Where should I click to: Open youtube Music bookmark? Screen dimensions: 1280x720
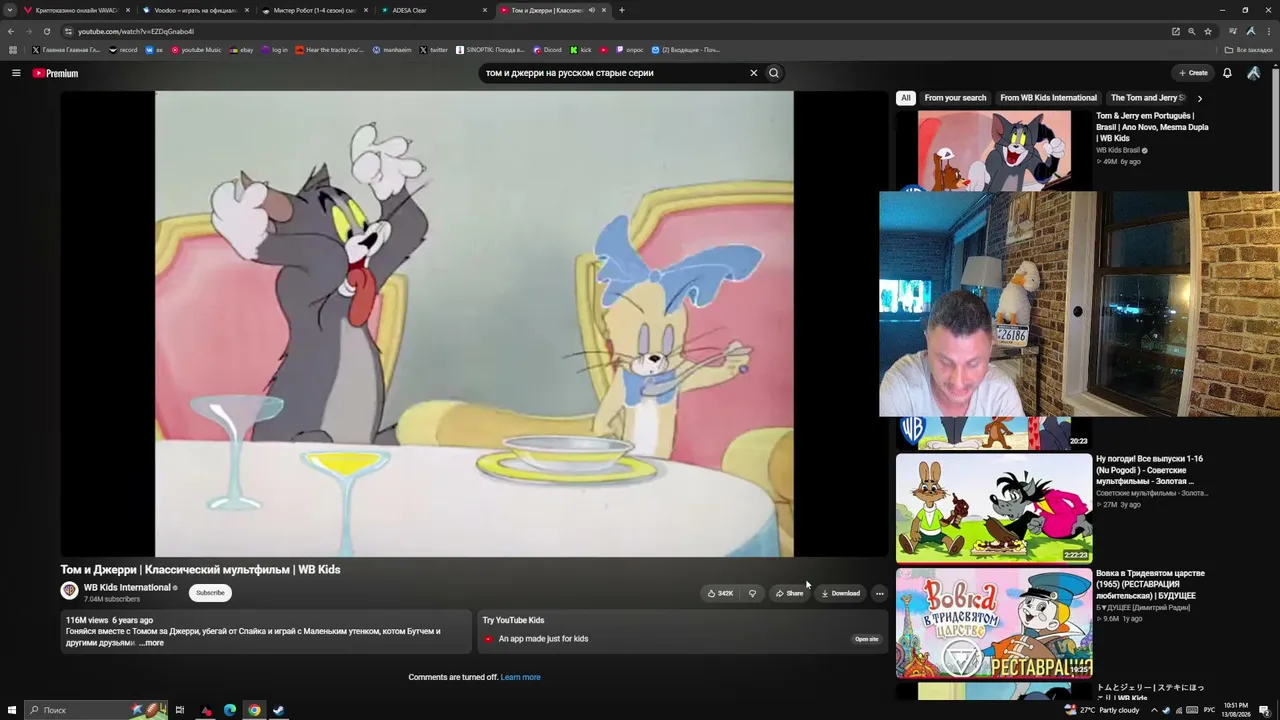pyautogui.click(x=196, y=50)
